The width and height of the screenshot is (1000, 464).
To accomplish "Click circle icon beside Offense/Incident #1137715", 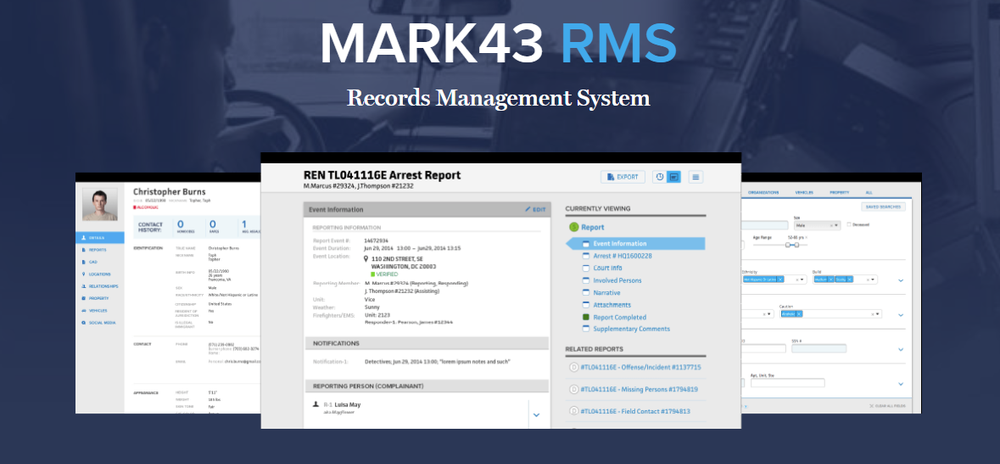I will point(573,367).
